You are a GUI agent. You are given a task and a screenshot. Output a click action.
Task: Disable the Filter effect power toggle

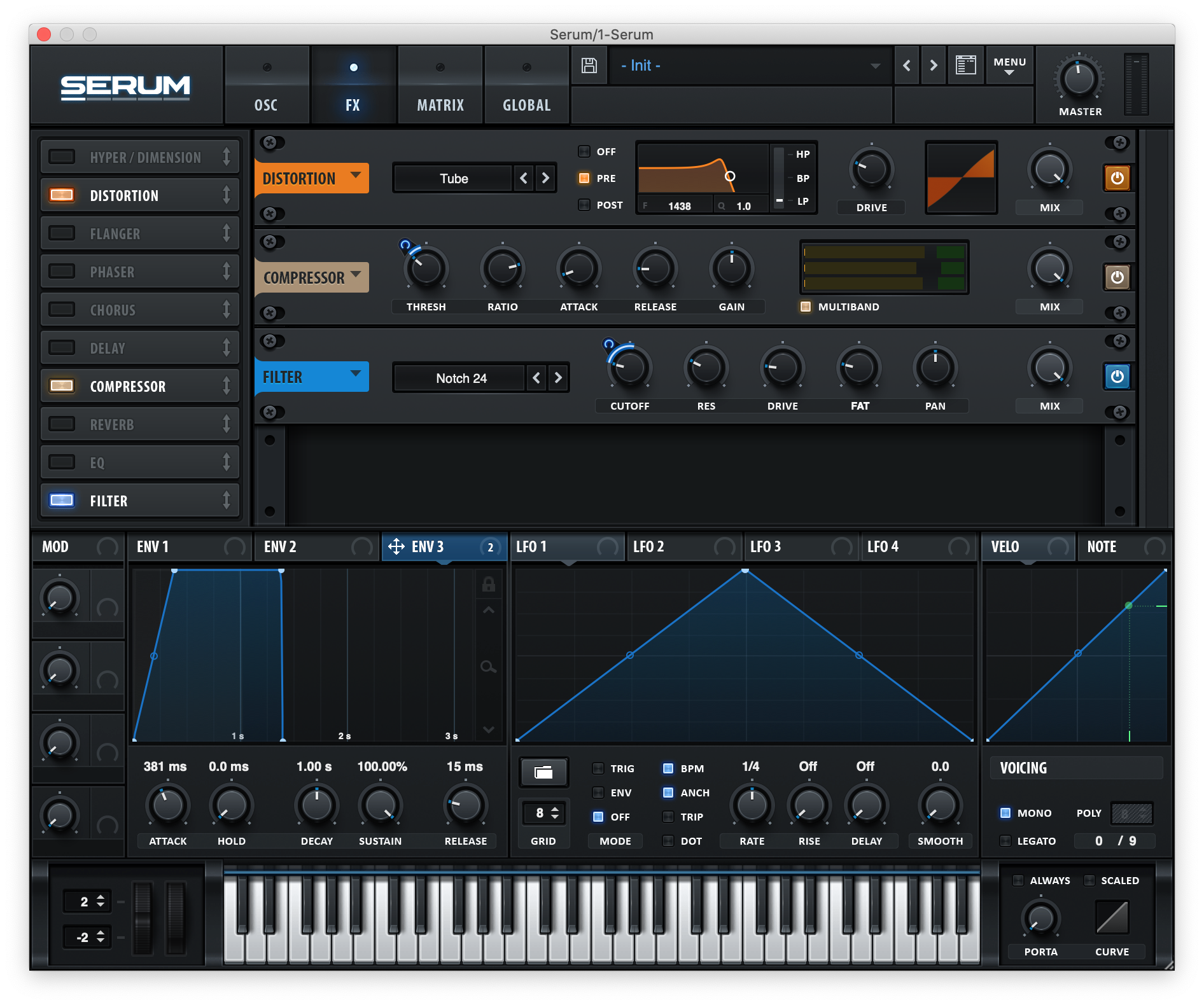(x=1117, y=377)
